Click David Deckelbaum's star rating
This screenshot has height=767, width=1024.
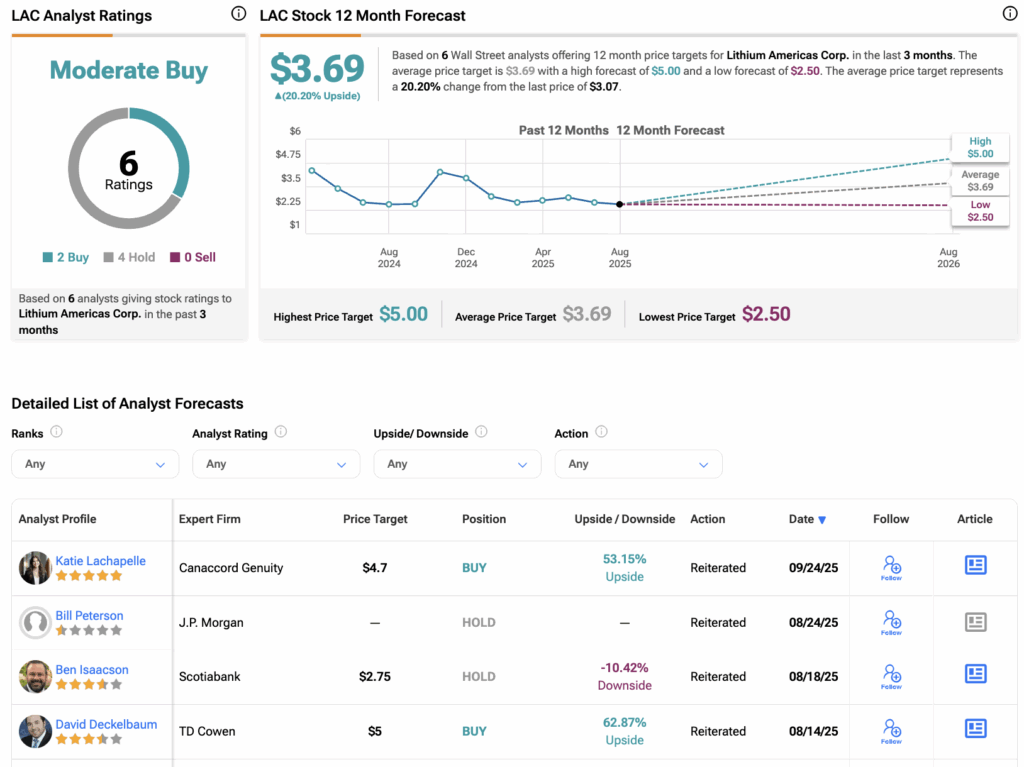coord(89,740)
